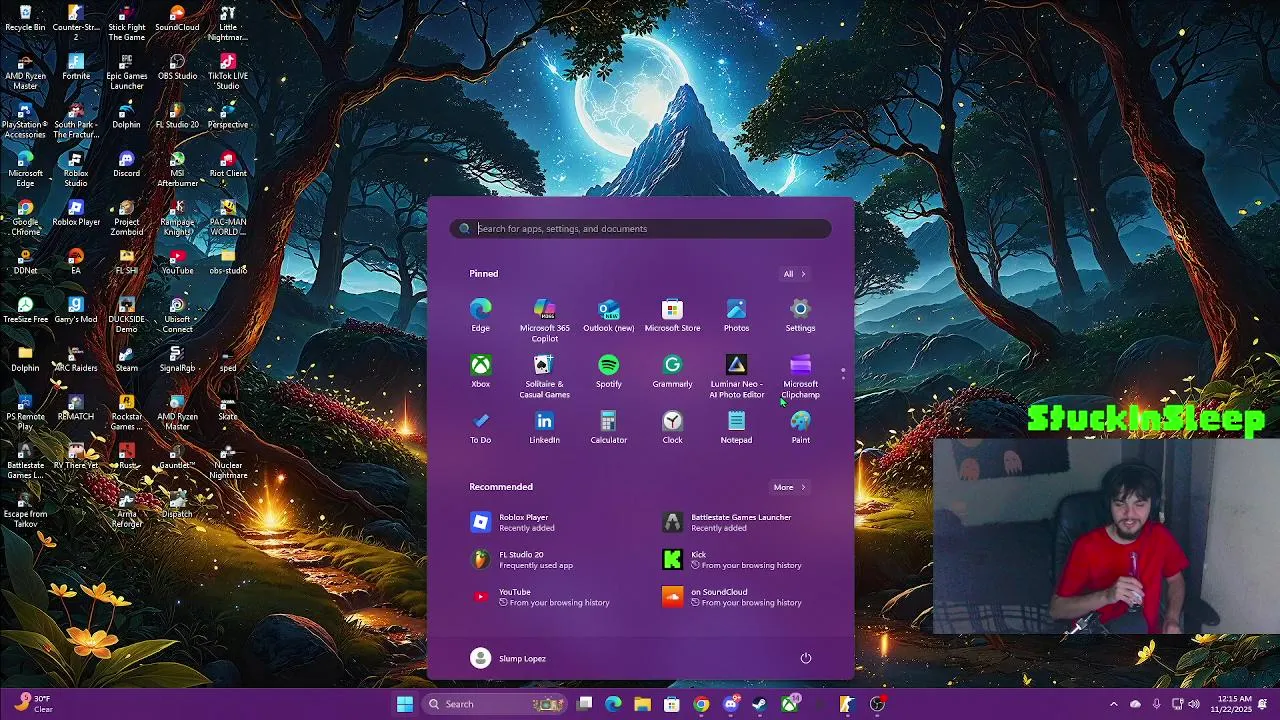Viewport: 1280px width, 720px height.
Task: Click the power button in the Start menu
Action: pyautogui.click(x=806, y=658)
